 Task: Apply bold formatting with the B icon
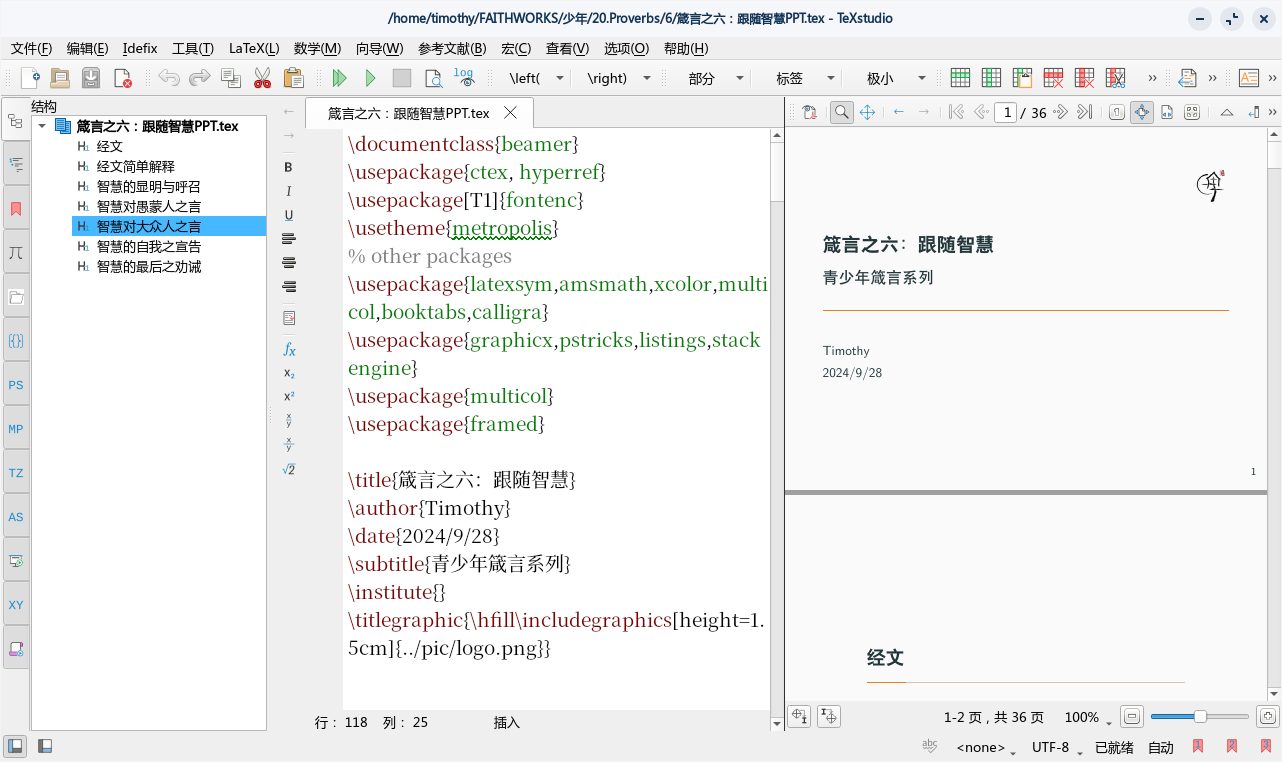coord(289,167)
